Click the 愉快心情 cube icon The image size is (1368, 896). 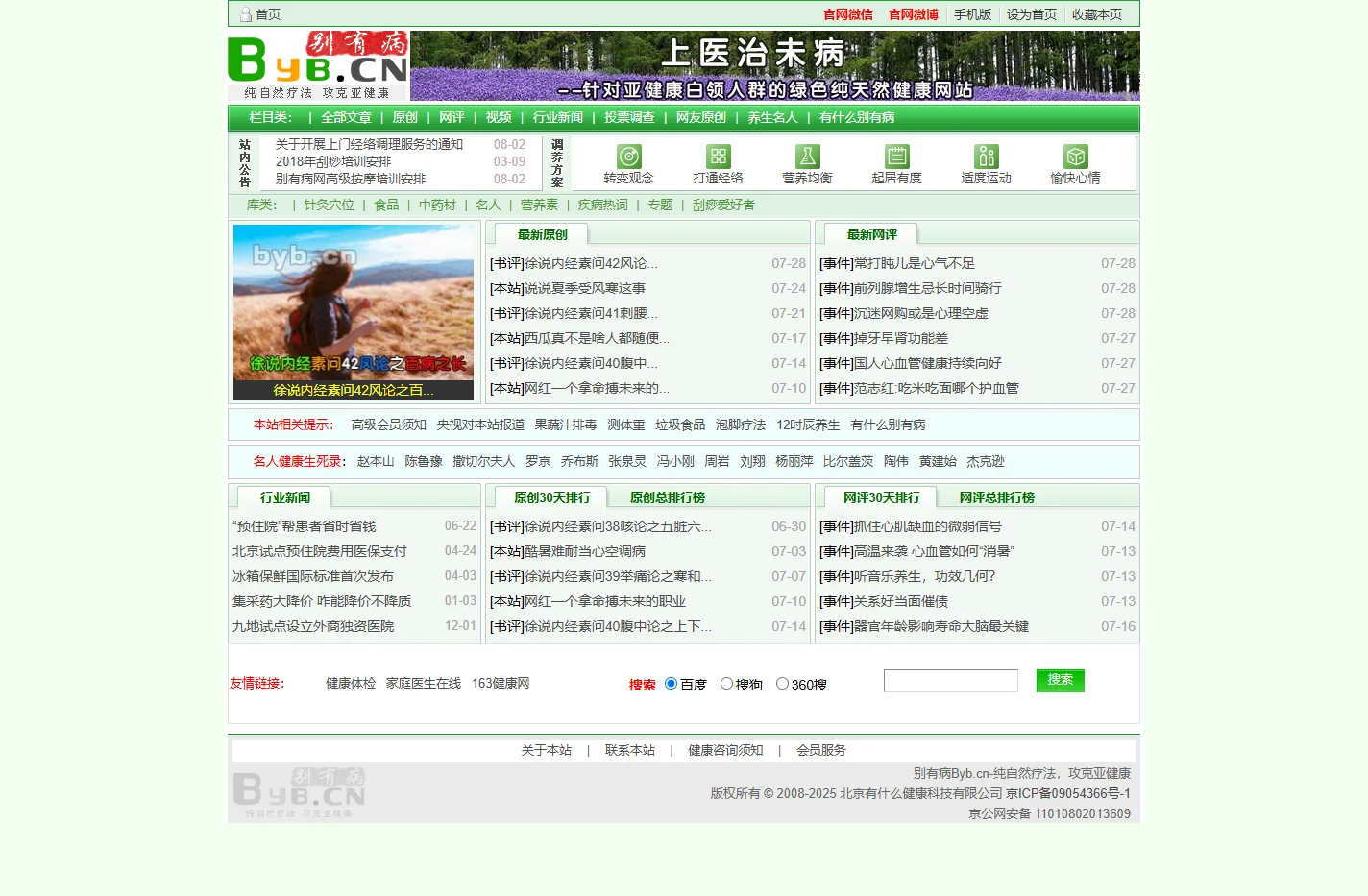click(x=1075, y=157)
